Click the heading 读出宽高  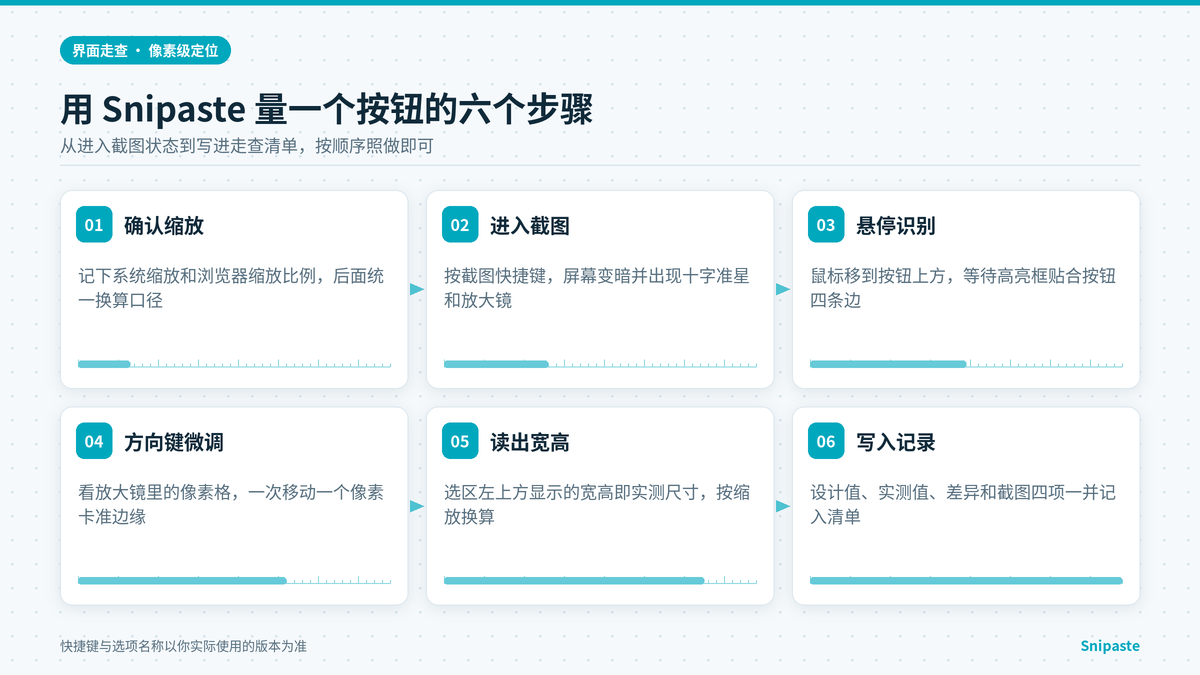[x=530, y=442]
